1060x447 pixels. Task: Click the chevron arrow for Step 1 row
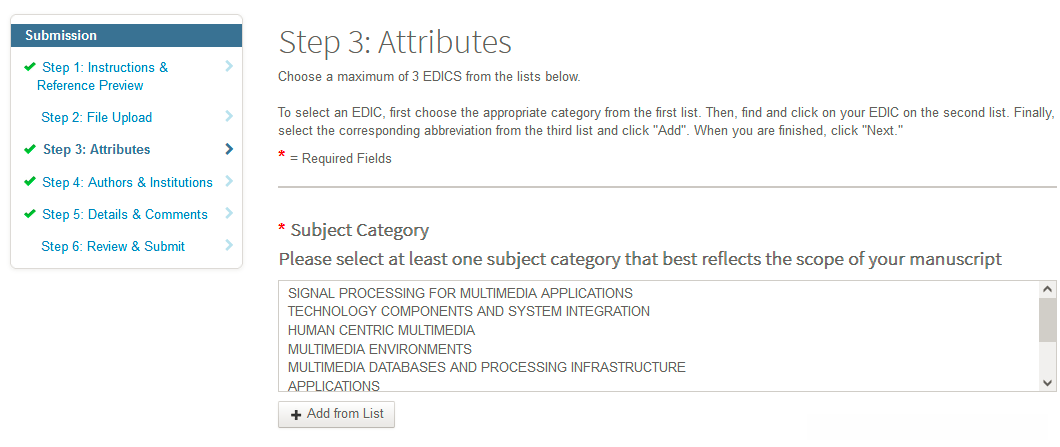click(229, 67)
